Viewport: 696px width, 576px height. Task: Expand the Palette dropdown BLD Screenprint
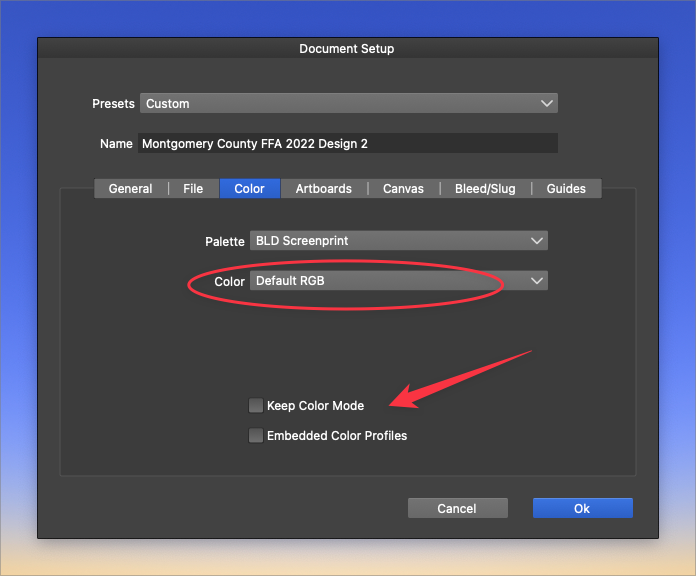tap(399, 241)
